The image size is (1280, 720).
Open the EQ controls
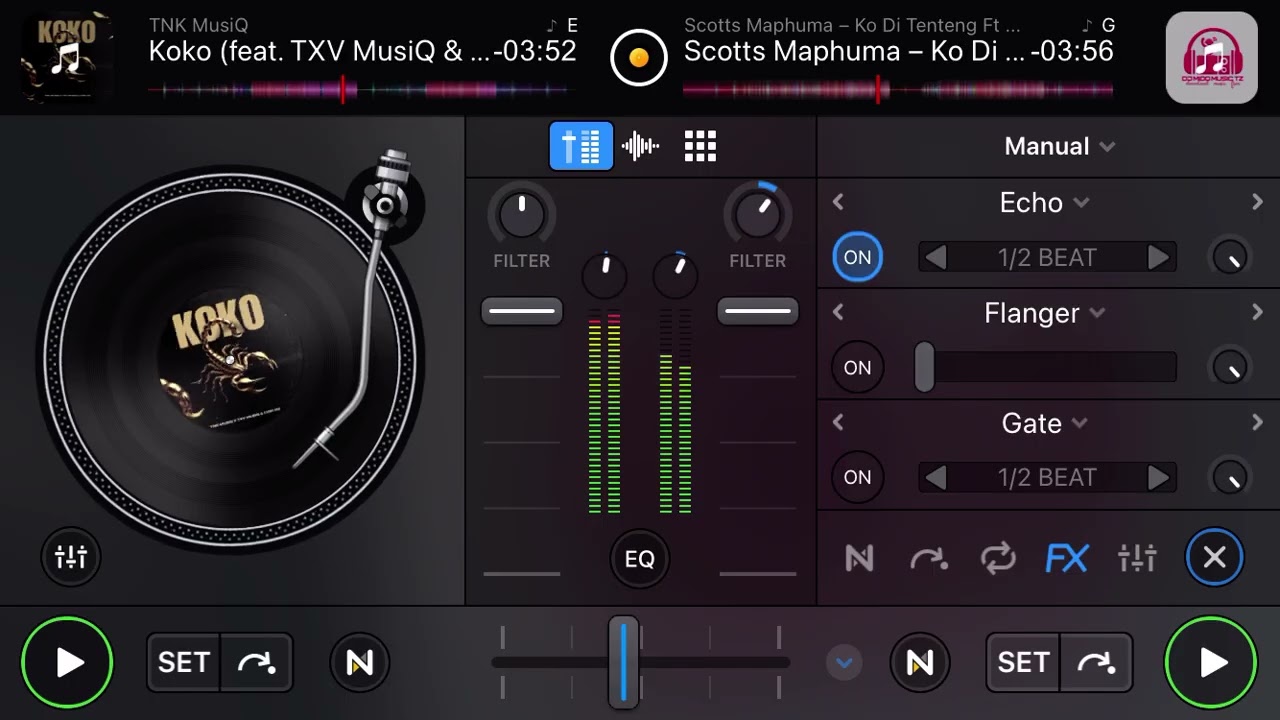pos(639,558)
